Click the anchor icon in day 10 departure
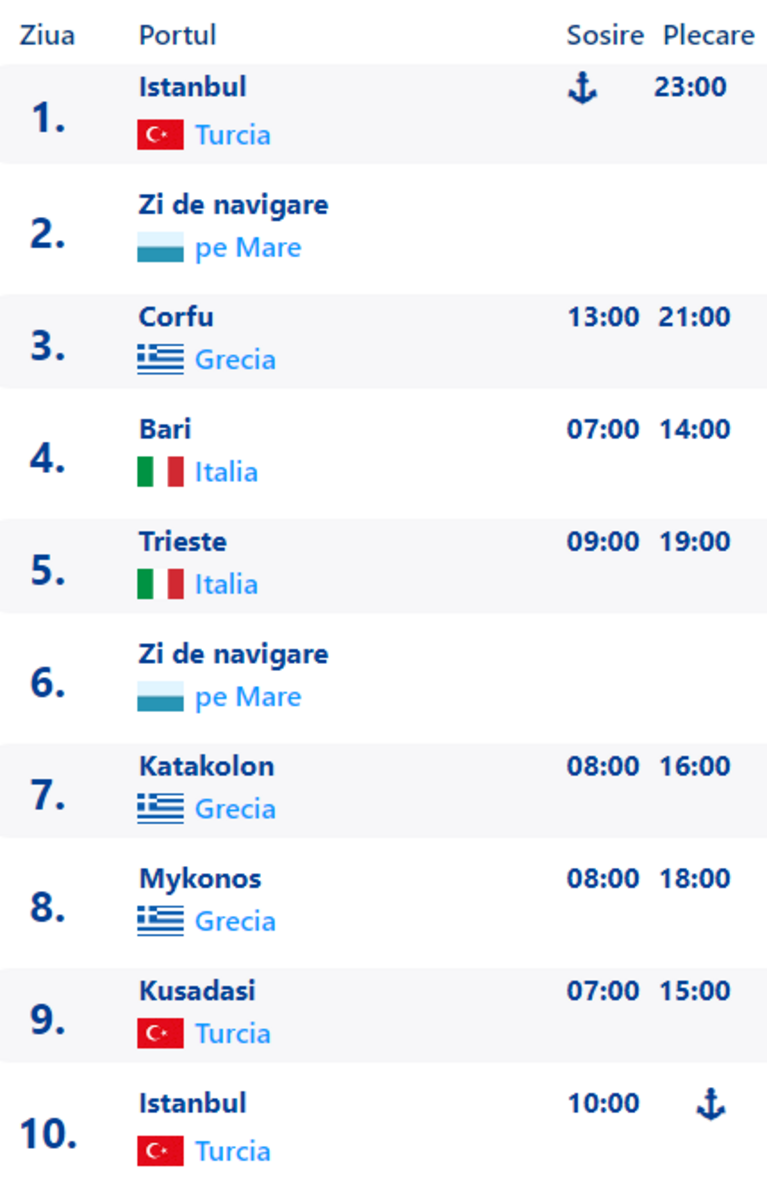This screenshot has height=1200, width=767. (710, 1106)
